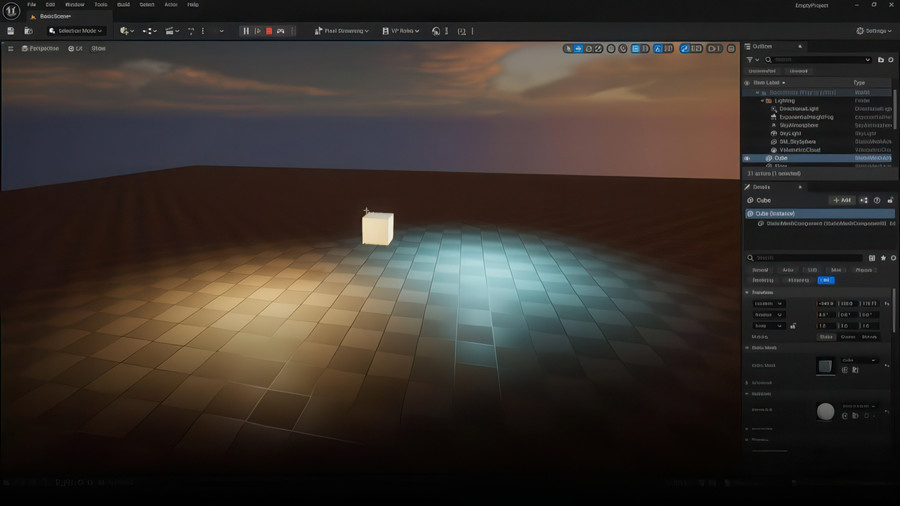The height and width of the screenshot is (506, 900).
Task: Click the Static Mesh cube thumbnail
Action: point(825,366)
